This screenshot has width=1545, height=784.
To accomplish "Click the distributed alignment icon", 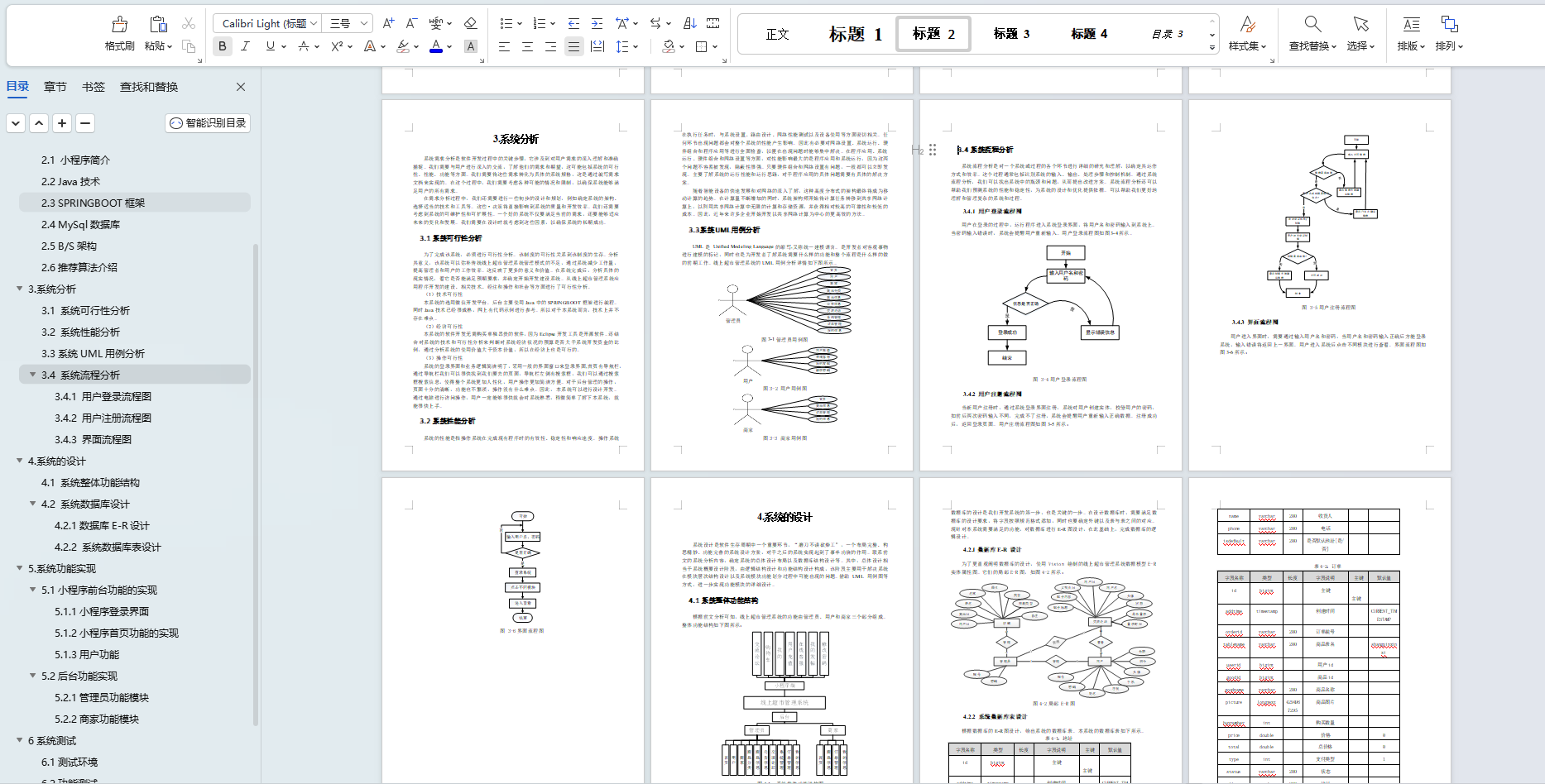I will [597, 46].
